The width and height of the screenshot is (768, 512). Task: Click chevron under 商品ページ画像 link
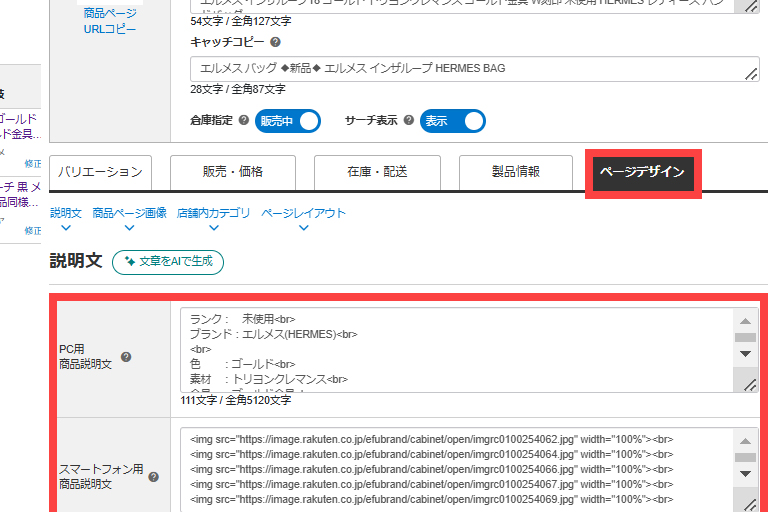pos(129,228)
